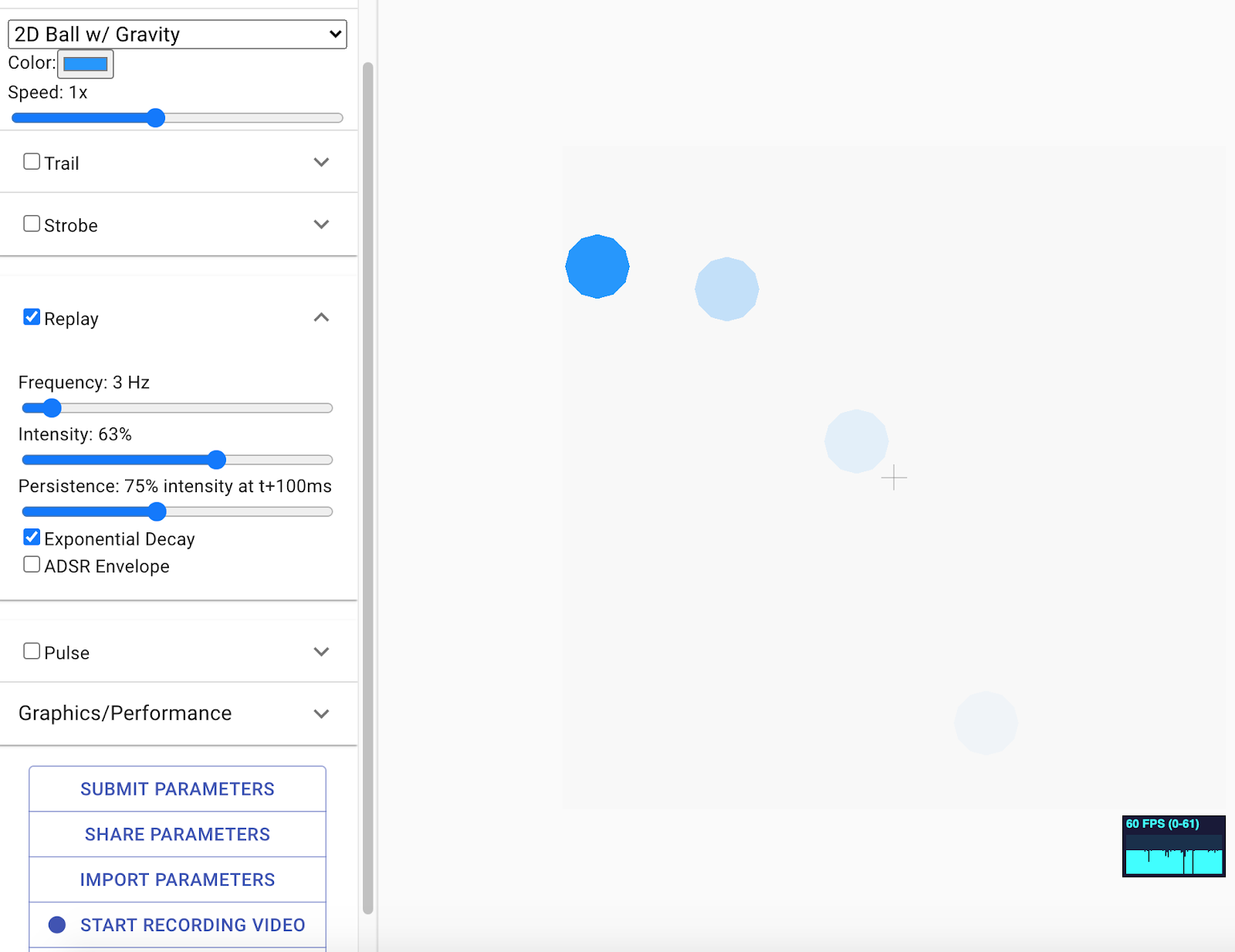Click the 'Intensity: 63%' label

[x=75, y=434]
